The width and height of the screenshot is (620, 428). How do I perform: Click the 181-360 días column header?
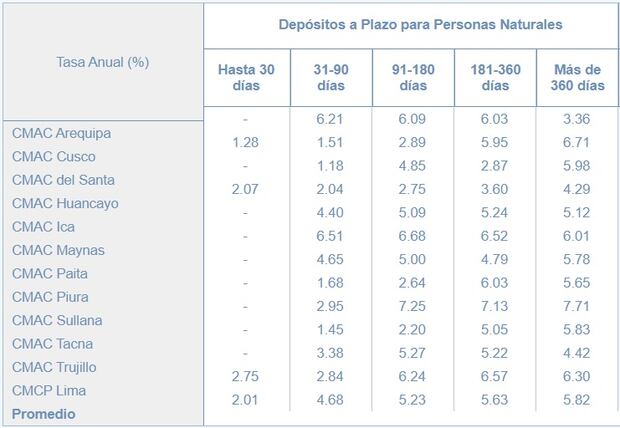coord(495,78)
